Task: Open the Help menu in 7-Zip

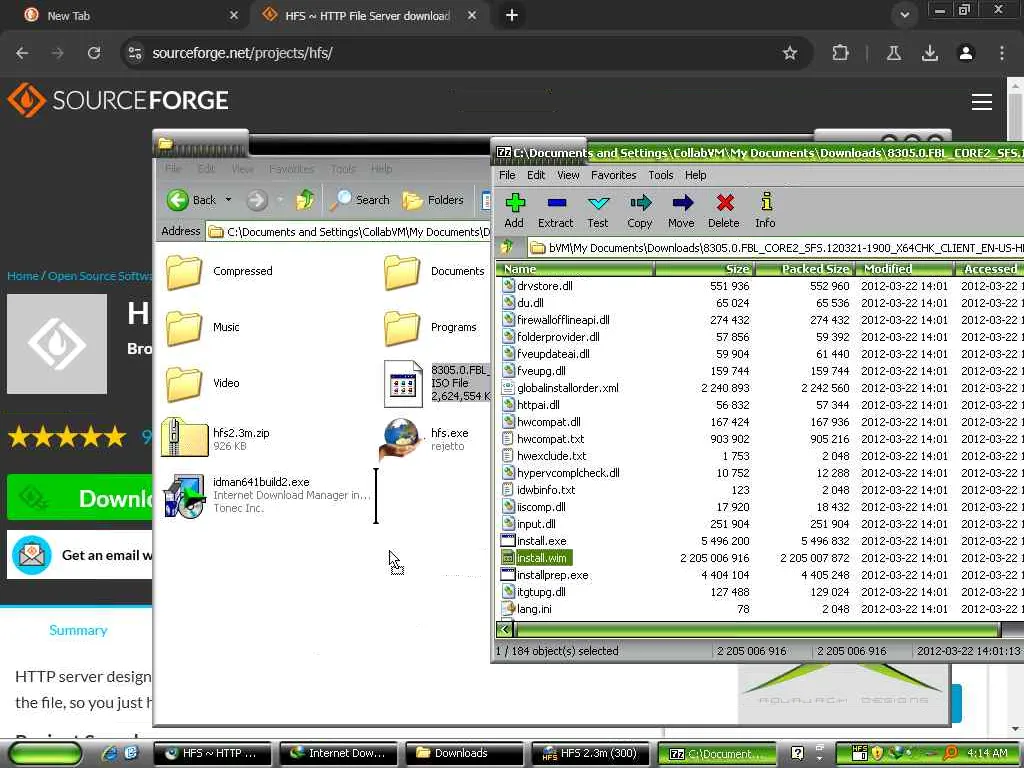Action: pos(696,175)
